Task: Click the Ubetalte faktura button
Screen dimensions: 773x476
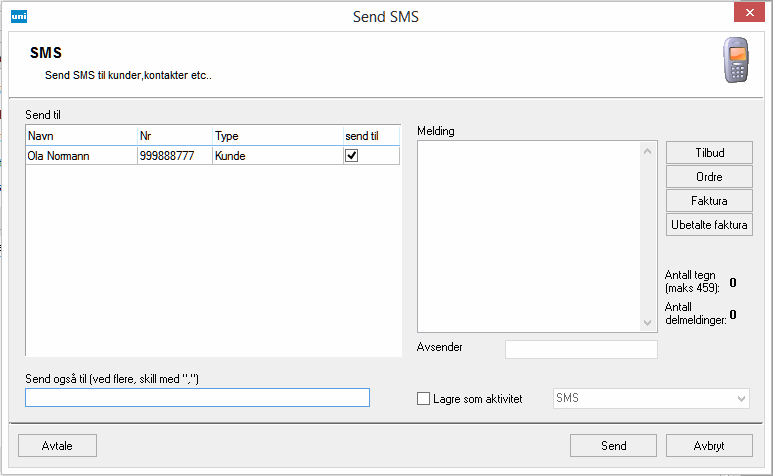Action: (x=708, y=225)
